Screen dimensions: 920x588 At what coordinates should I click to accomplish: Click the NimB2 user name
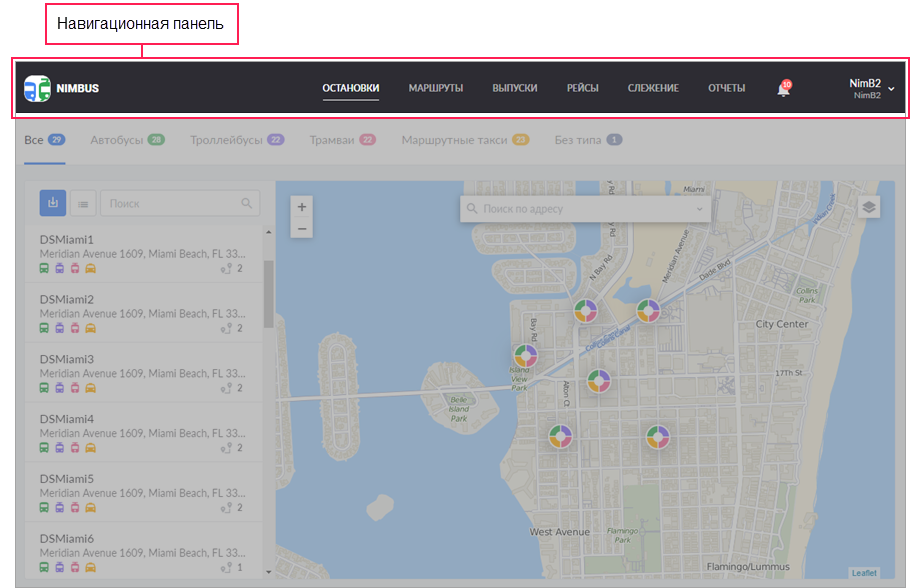coord(865,84)
